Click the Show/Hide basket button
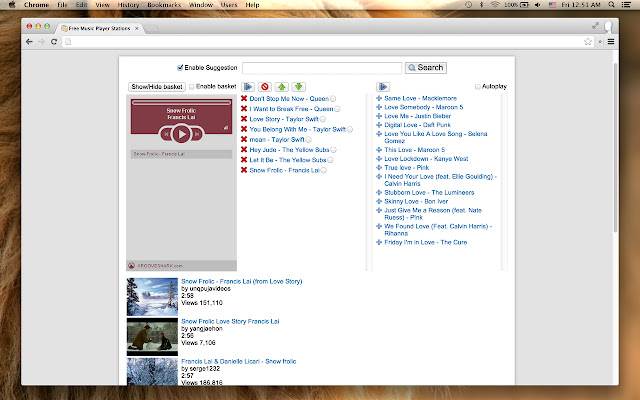Screen dimensions: 640x400 157,87
